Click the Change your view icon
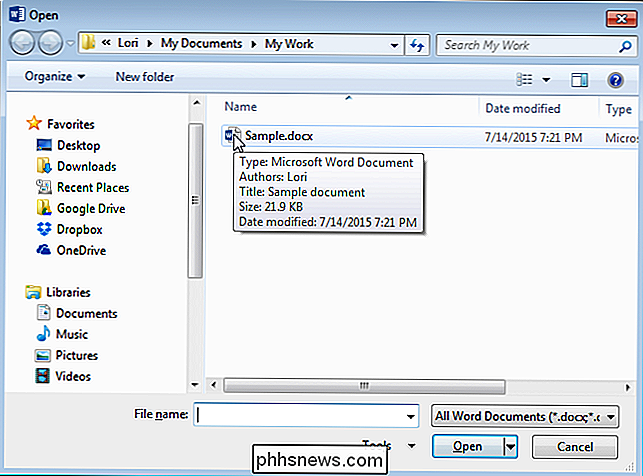This screenshot has height=476, width=643. click(x=526, y=78)
